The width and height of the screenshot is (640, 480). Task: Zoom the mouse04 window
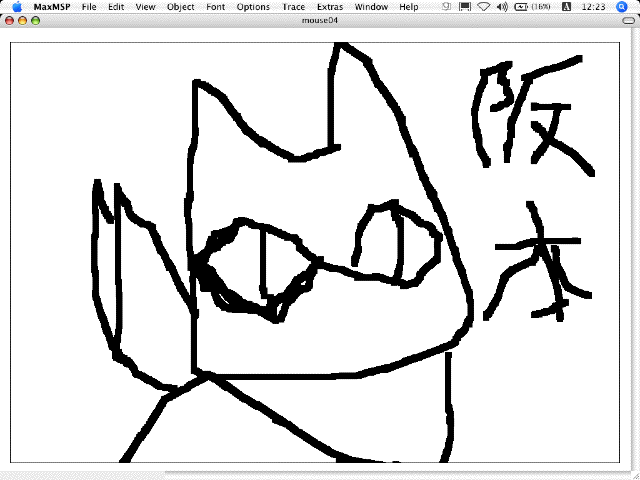pyautogui.click(x=36, y=21)
